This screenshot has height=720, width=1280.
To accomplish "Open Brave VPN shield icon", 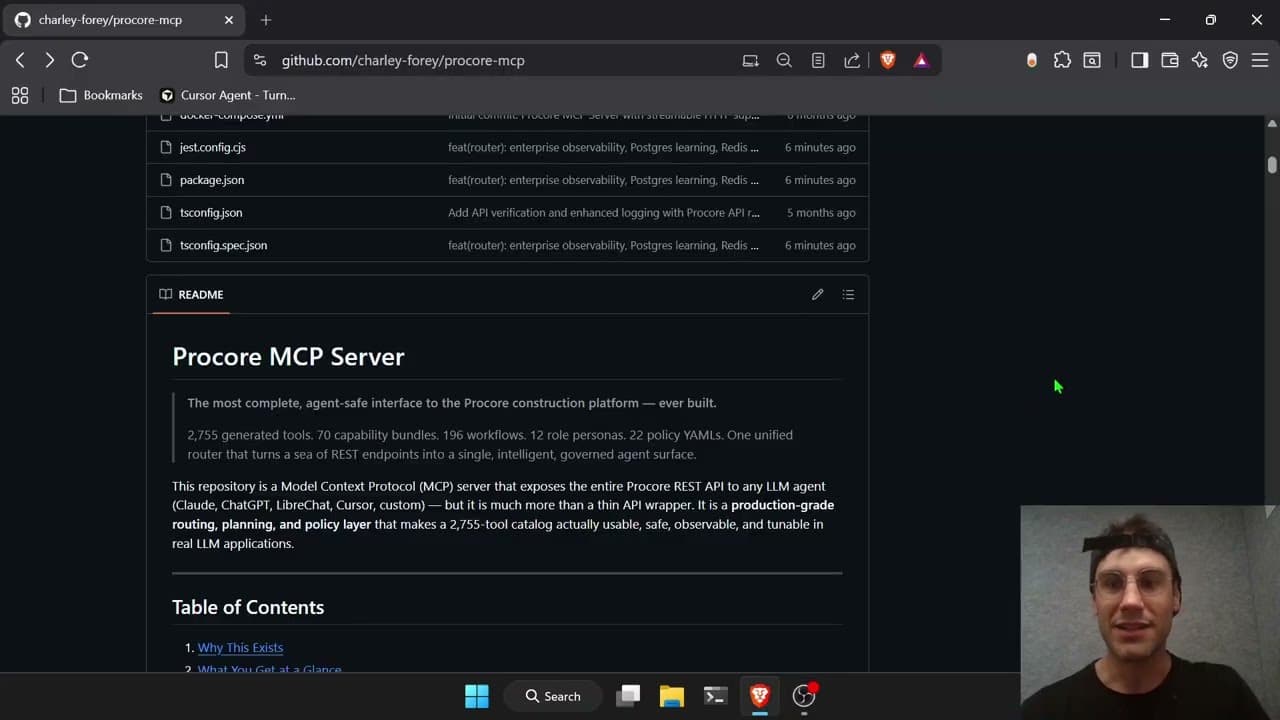I will click(1230, 60).
